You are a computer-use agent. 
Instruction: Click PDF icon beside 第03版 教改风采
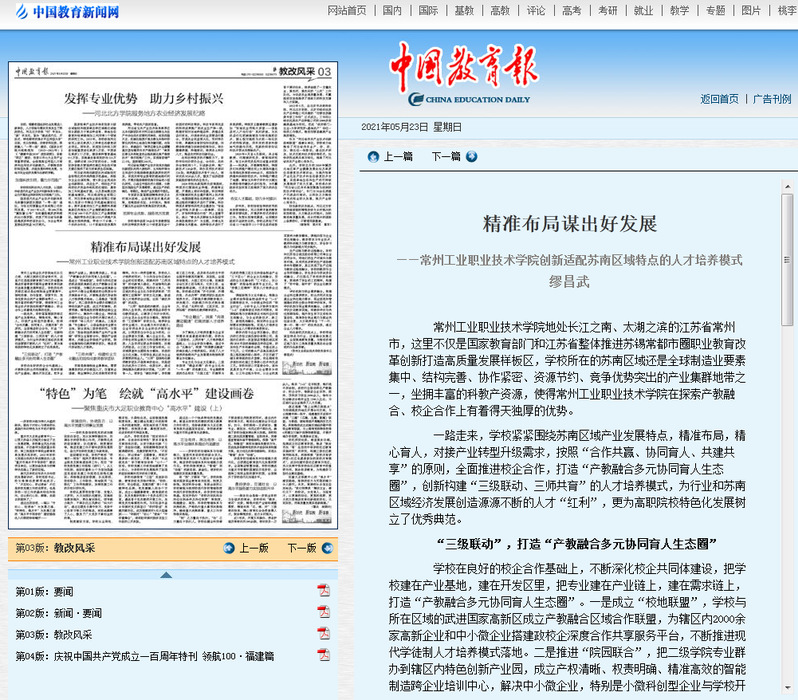[x=323, y=634]
